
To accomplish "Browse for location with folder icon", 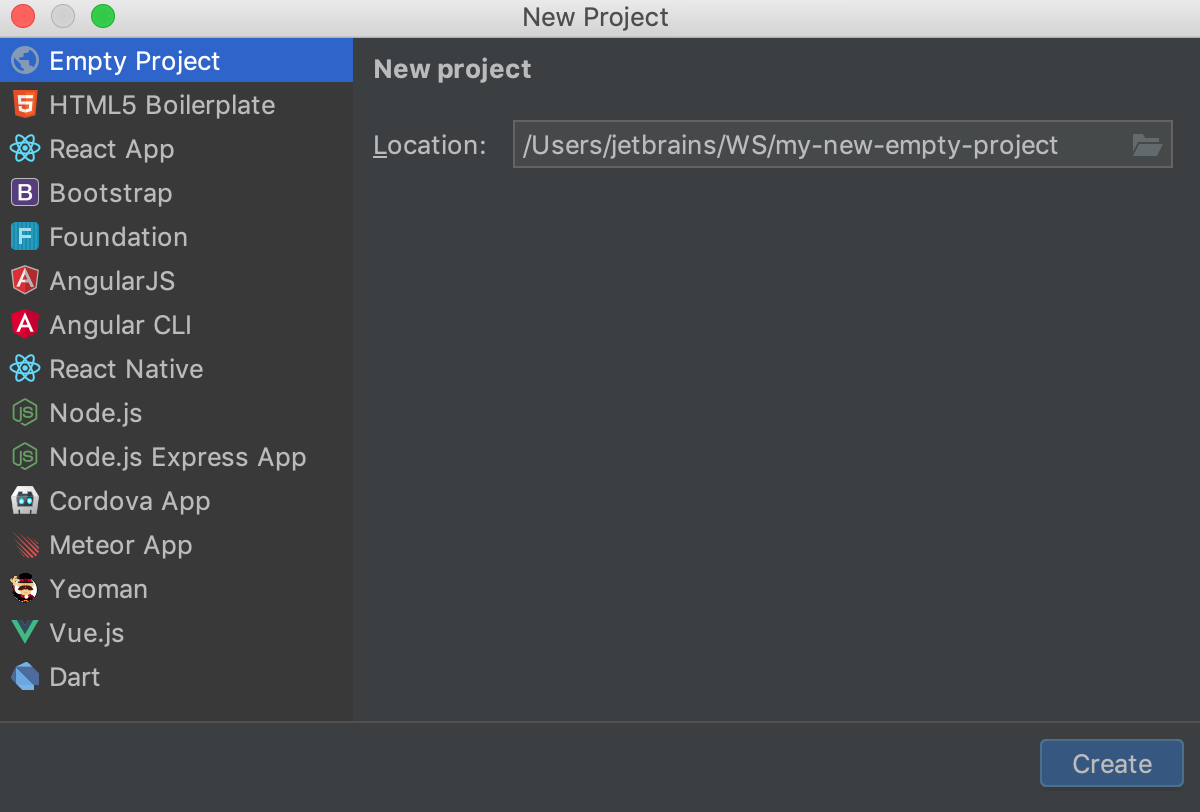I will [x=1147, y=145].
